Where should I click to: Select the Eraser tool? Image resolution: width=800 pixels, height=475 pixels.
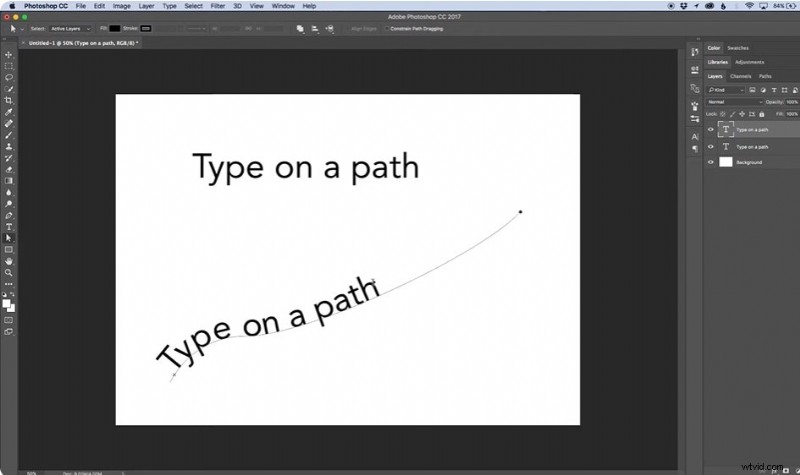[9, 169]
